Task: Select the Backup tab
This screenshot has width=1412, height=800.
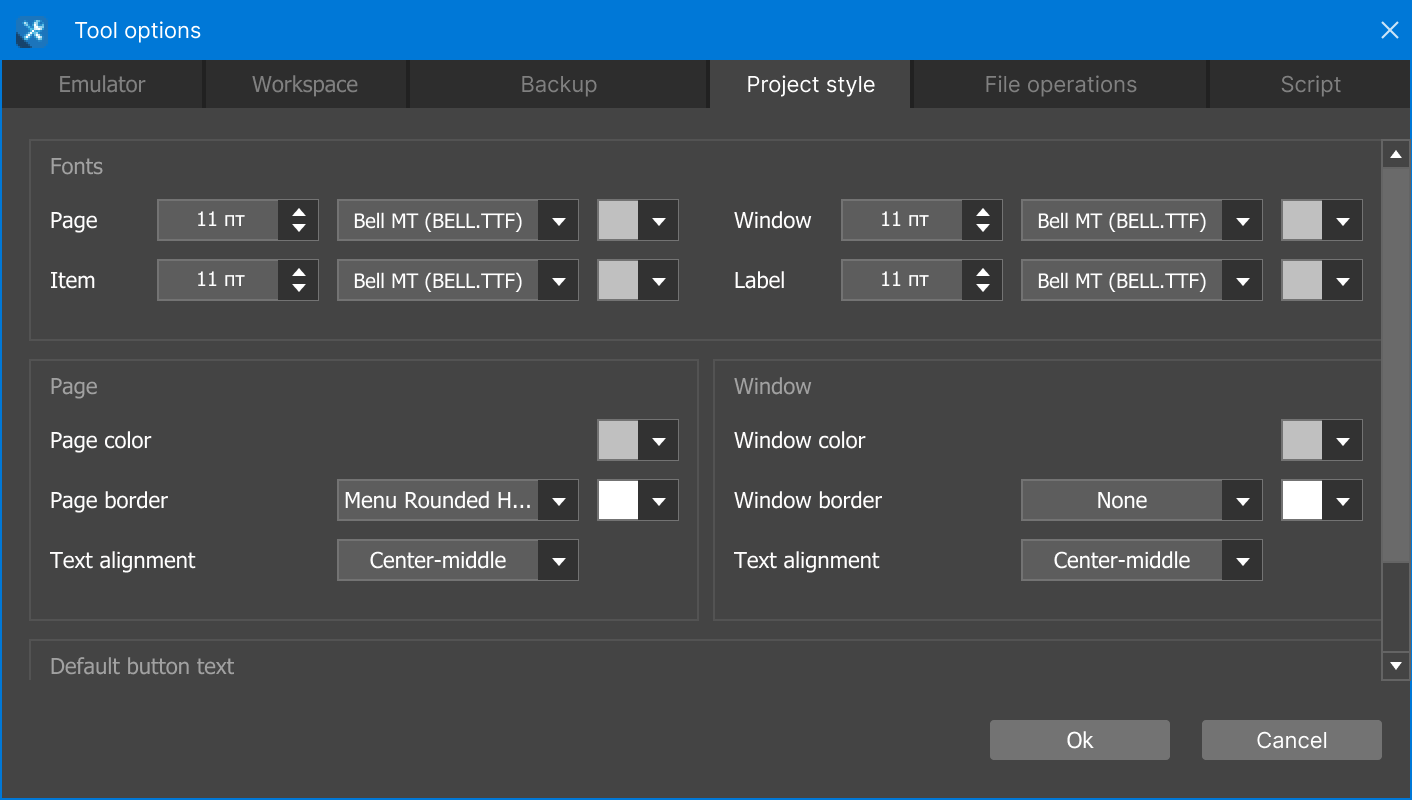Action: coord(558,85)
